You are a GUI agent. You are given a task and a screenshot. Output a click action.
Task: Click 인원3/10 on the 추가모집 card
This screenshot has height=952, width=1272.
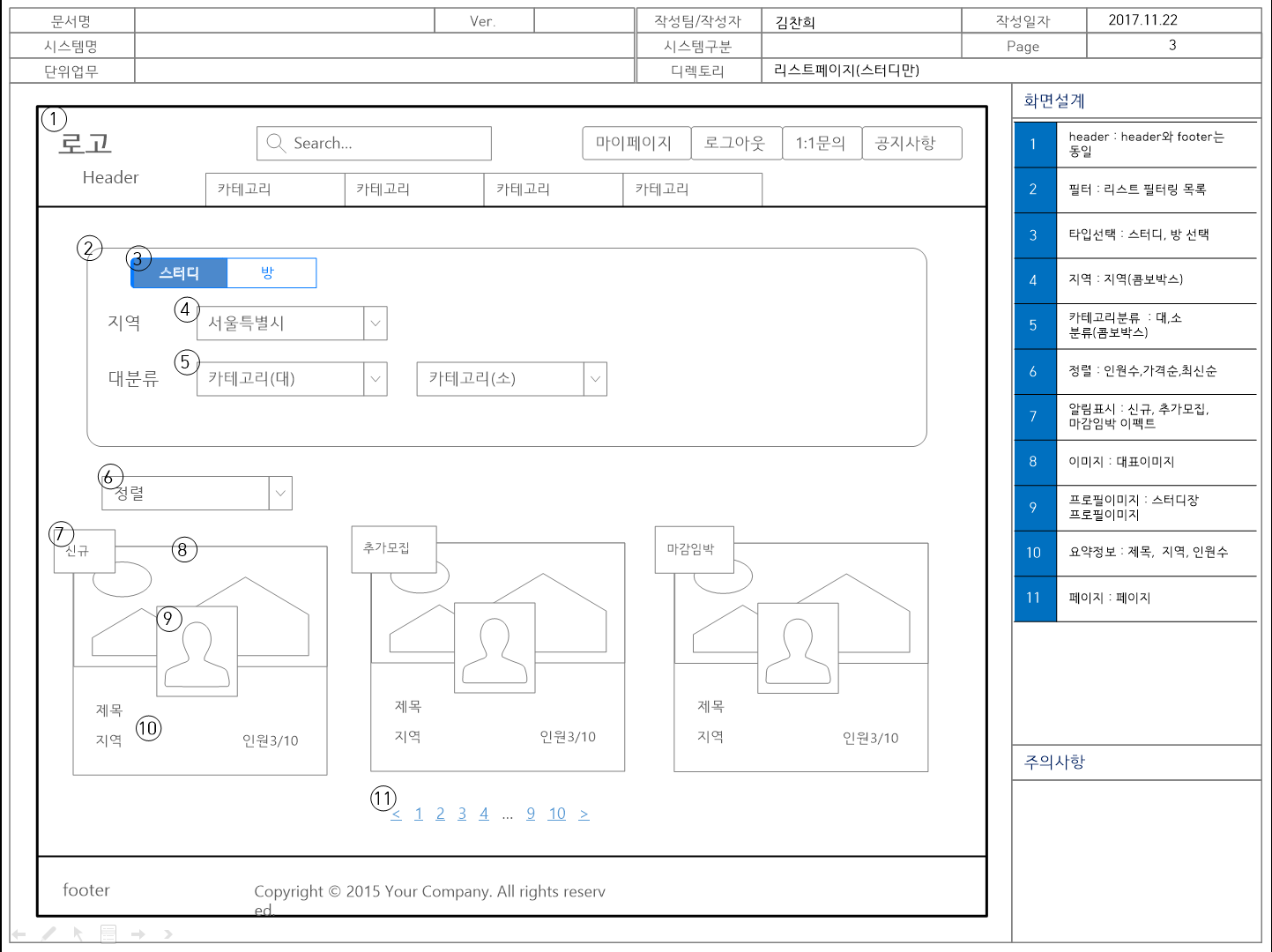click(568, 737)
